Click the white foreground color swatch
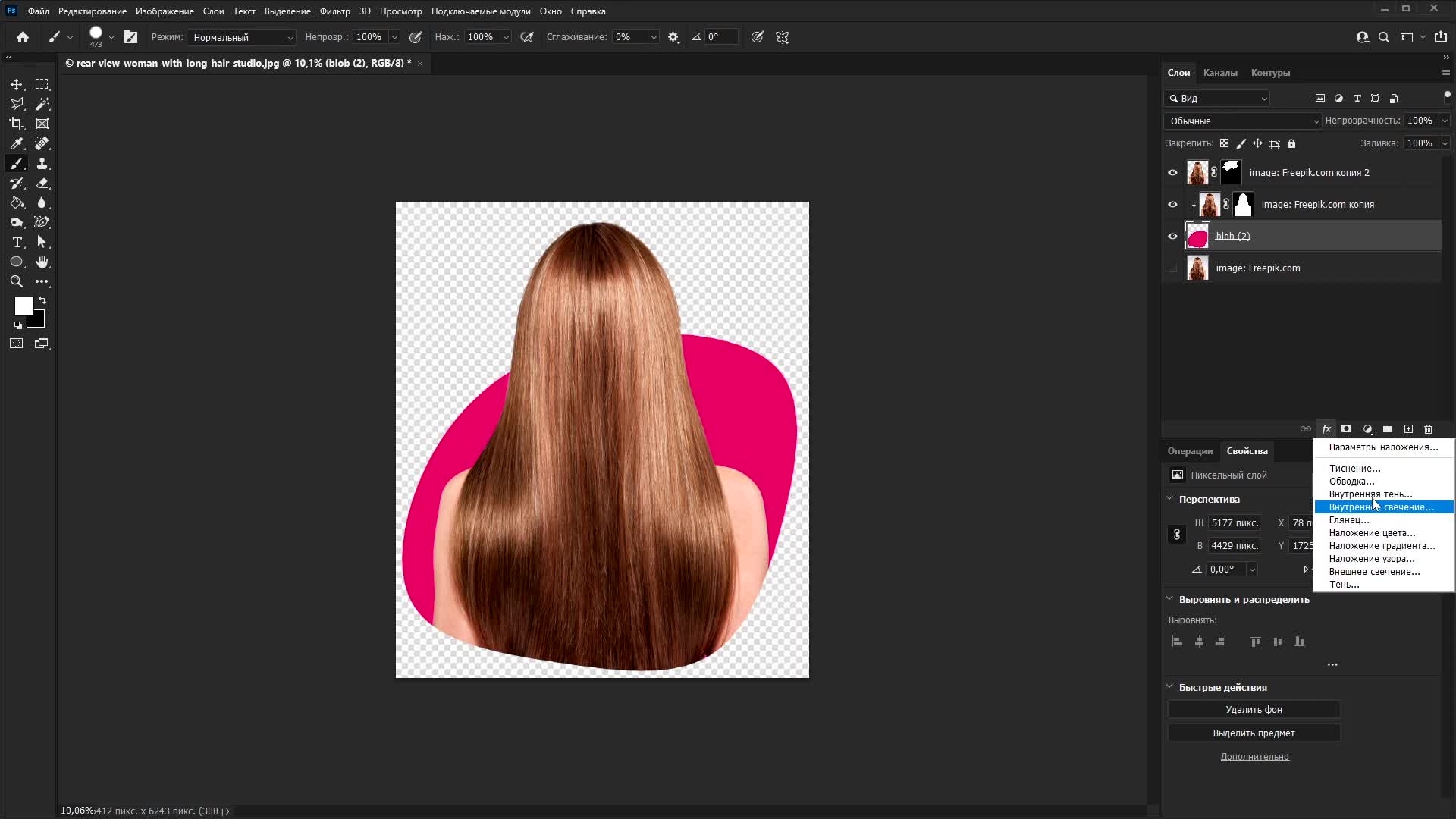 pyautogui.click(x=23, y=305)
